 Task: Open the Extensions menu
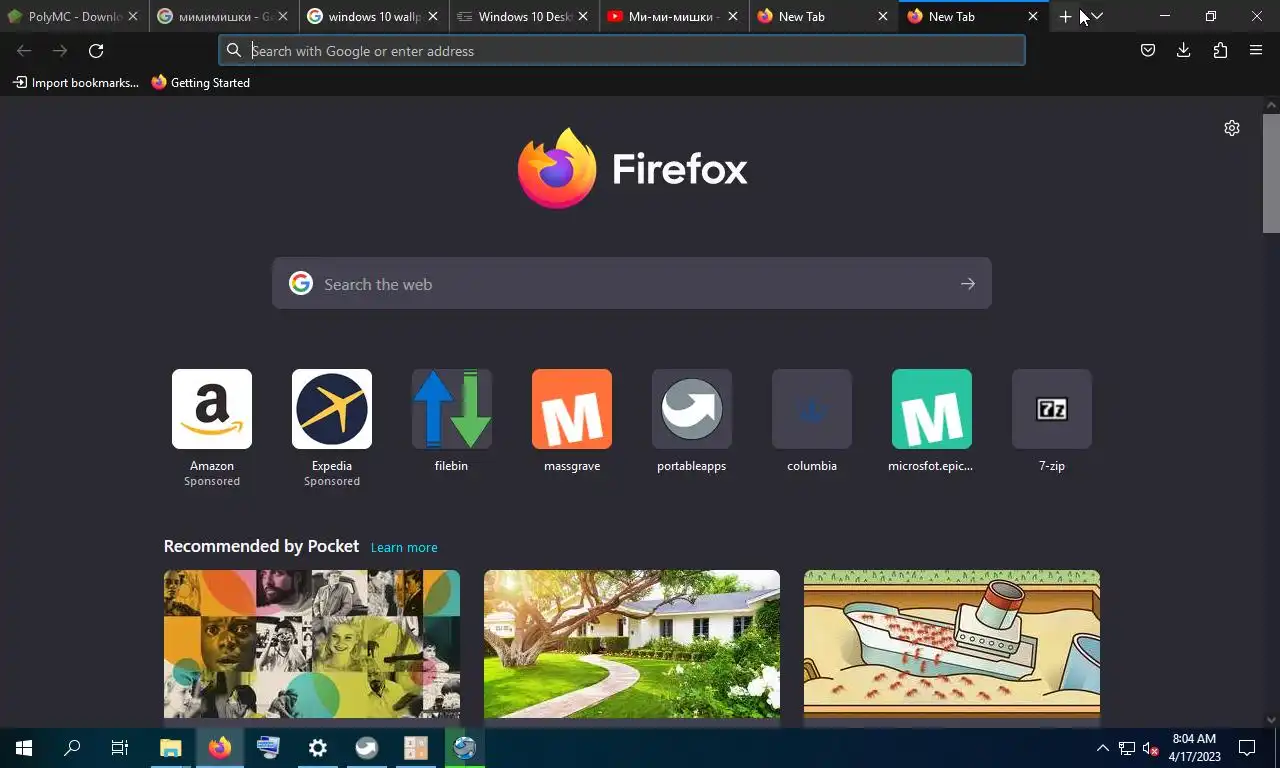click(x=1220, y=51)
